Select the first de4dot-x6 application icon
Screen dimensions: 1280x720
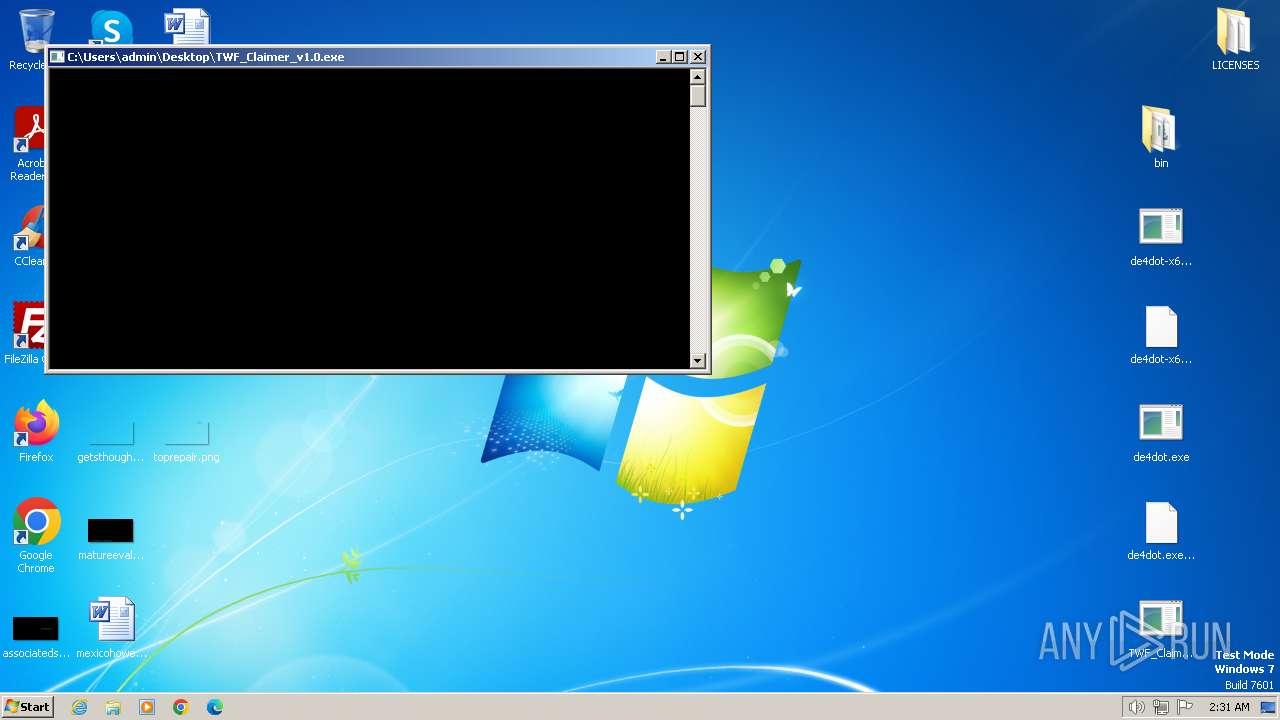click(1161, 237)
